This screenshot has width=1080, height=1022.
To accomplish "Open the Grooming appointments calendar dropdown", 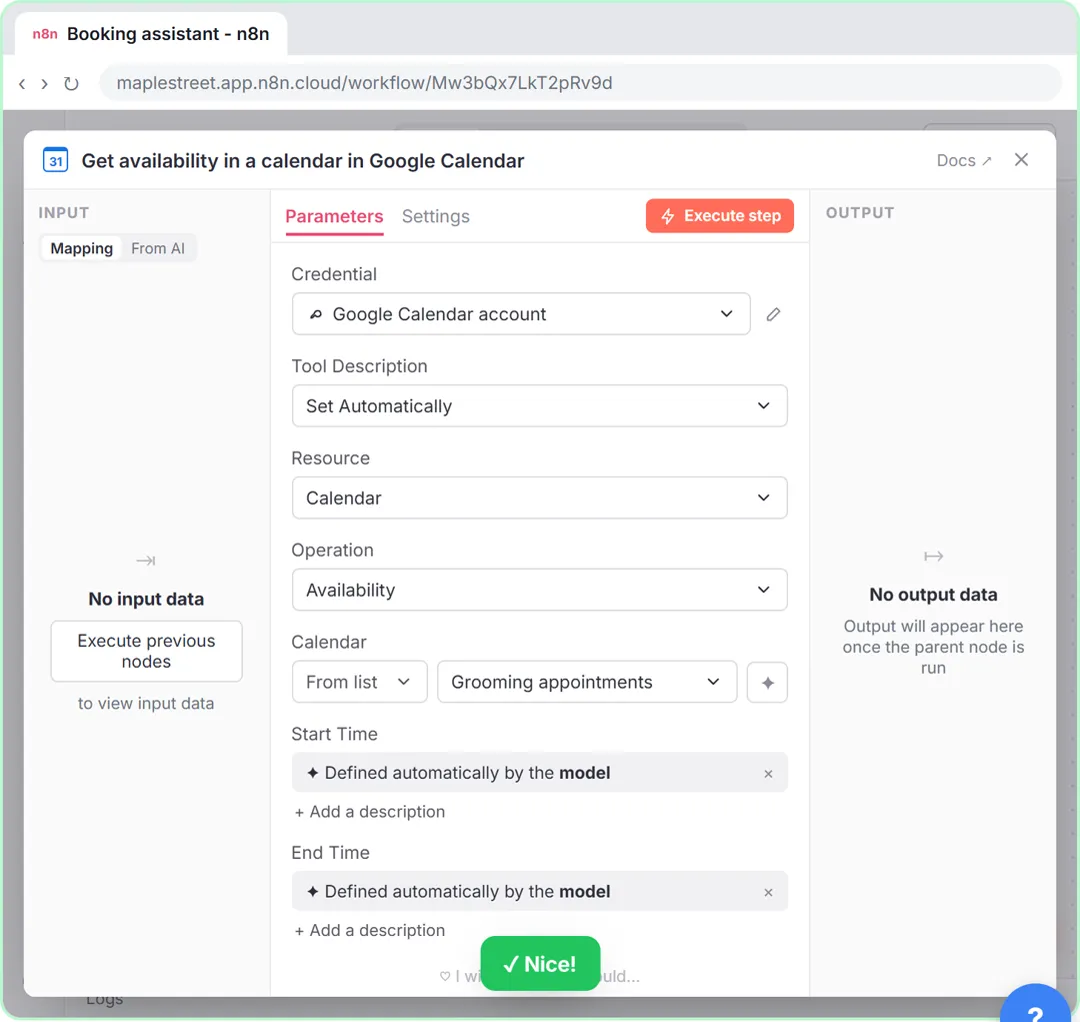I will (587, 682).
